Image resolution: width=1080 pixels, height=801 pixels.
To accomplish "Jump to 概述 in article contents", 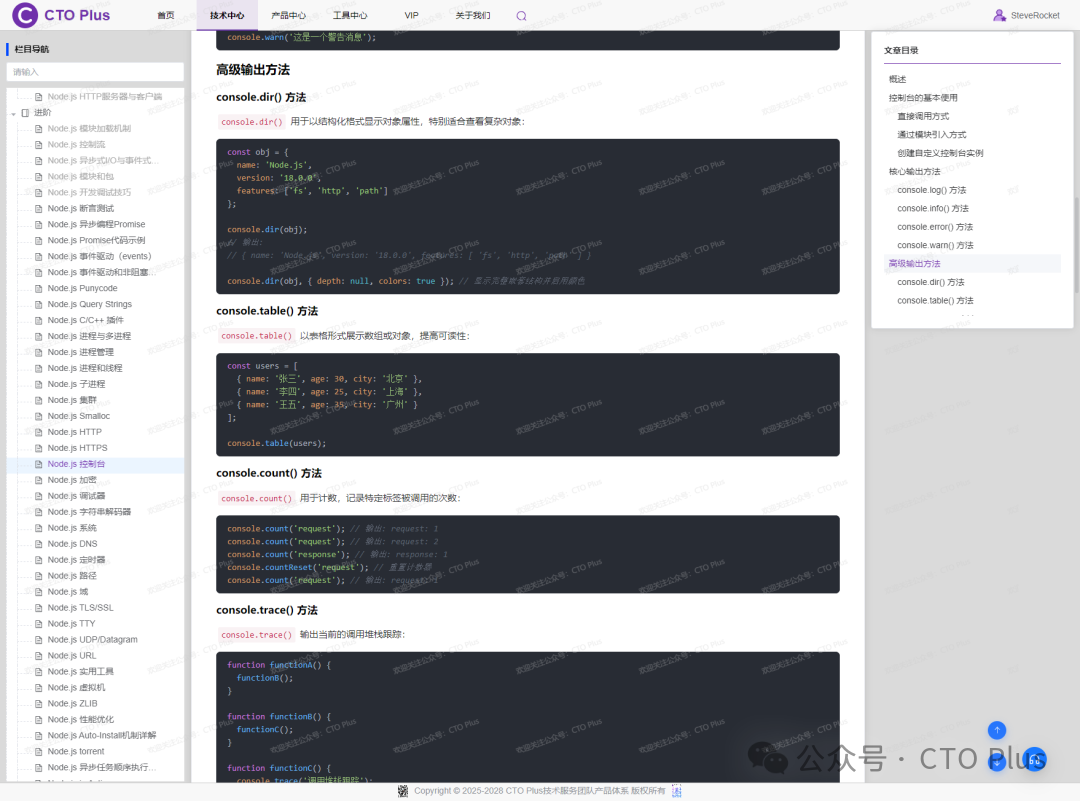I will [897, 79].
